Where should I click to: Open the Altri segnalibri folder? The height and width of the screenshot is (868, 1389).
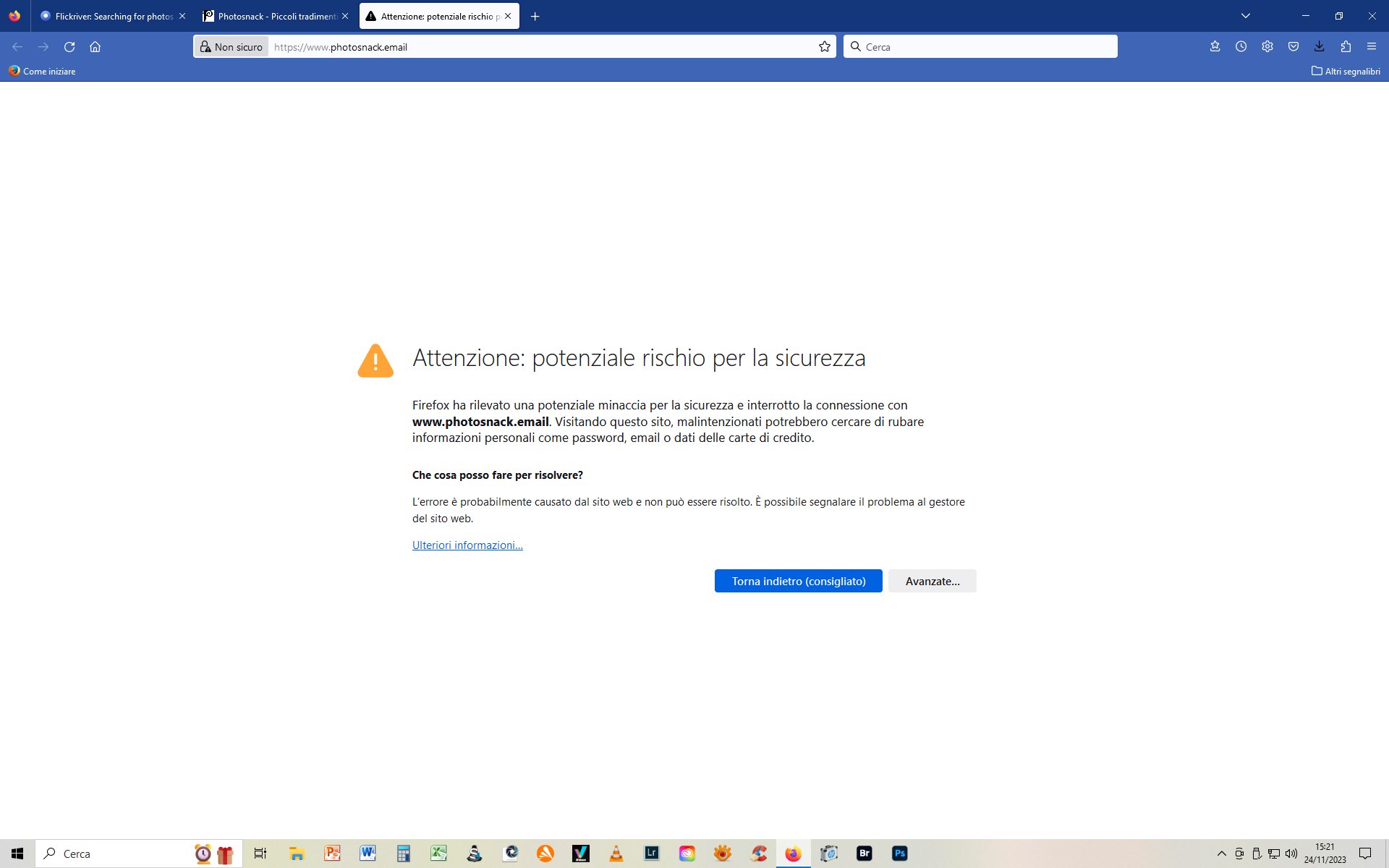[x=1346, y=71]
